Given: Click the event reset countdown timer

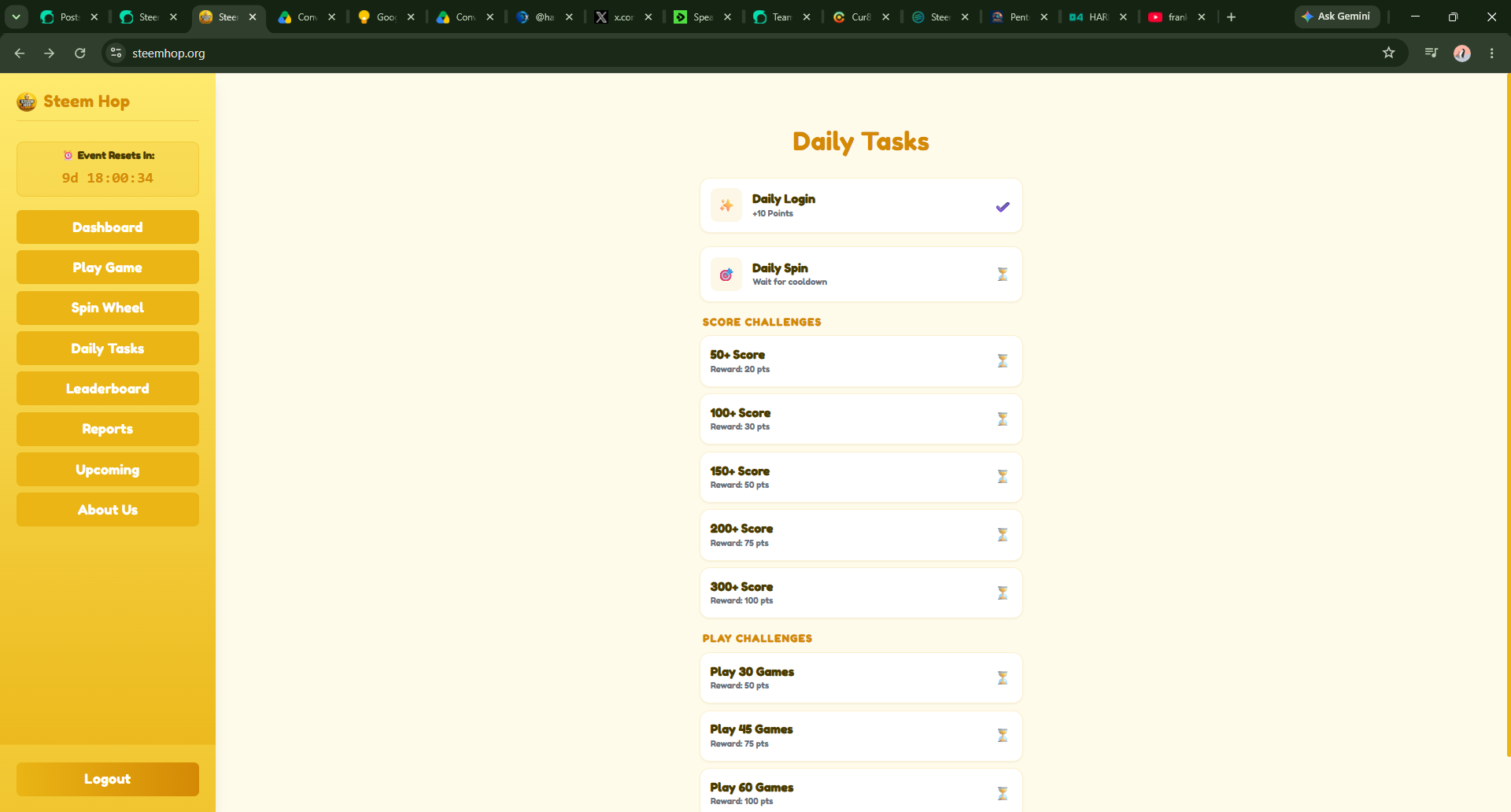Looking at the screenshot, I should (x=108, y=178).
